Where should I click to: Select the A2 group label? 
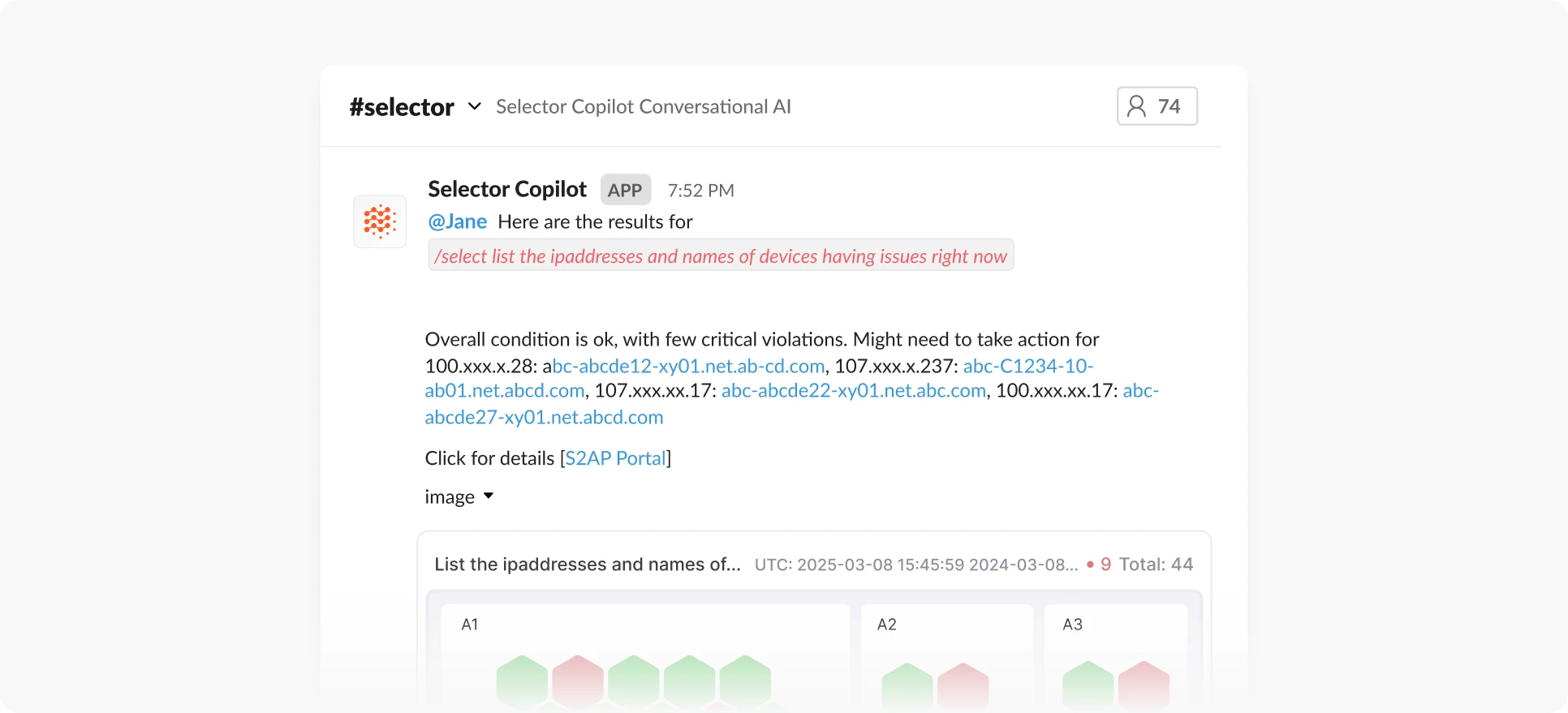tap(887, 625)
